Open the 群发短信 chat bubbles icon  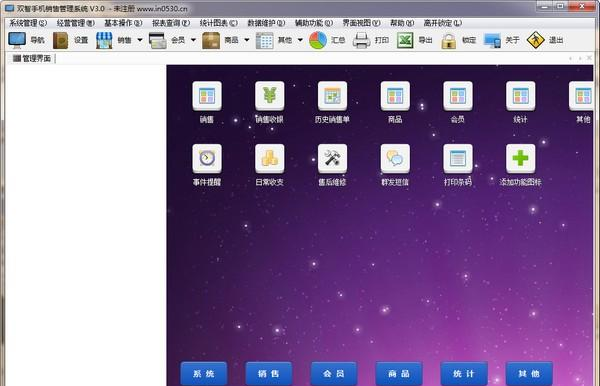coord(395,158)
